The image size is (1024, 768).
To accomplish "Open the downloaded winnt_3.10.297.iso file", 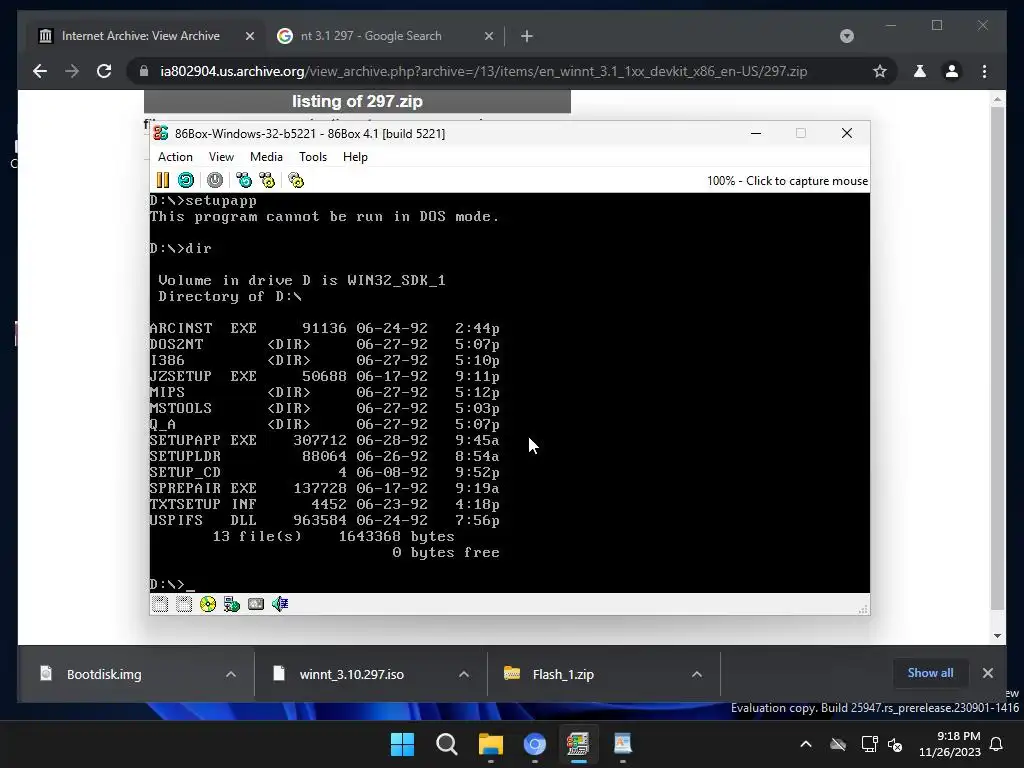I will tap(351, 674).
